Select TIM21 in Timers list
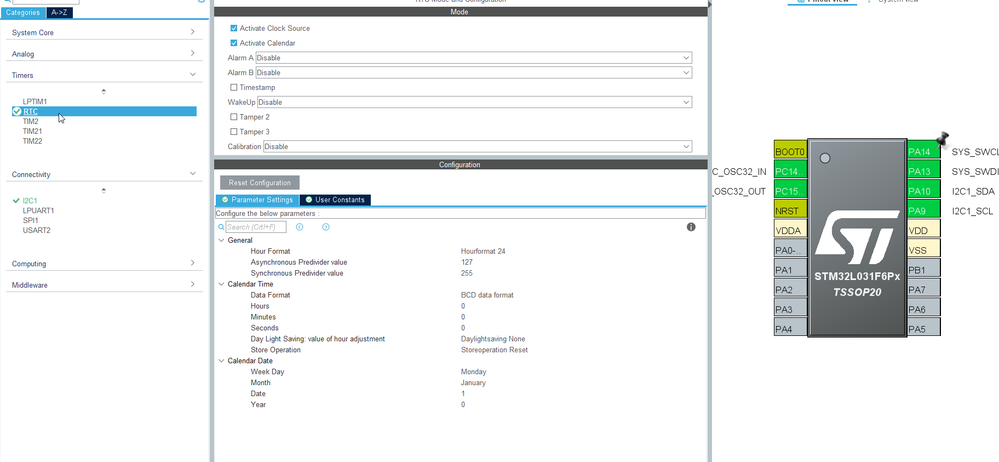Image resolution: width=999 pixels, height=462 pixels. tap(32, 131)
